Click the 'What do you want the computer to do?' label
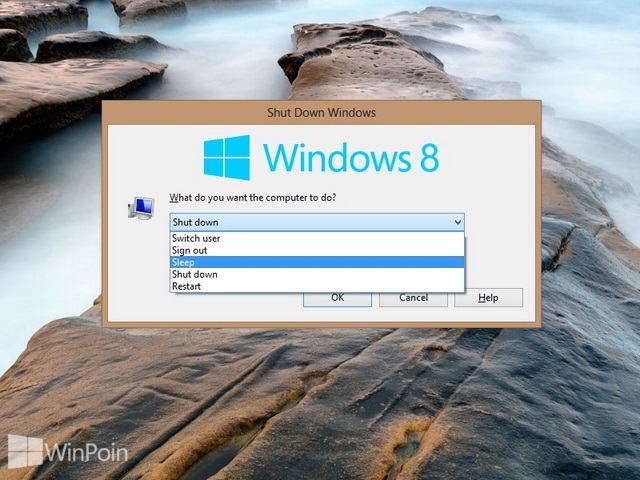 tap(253, 198)
